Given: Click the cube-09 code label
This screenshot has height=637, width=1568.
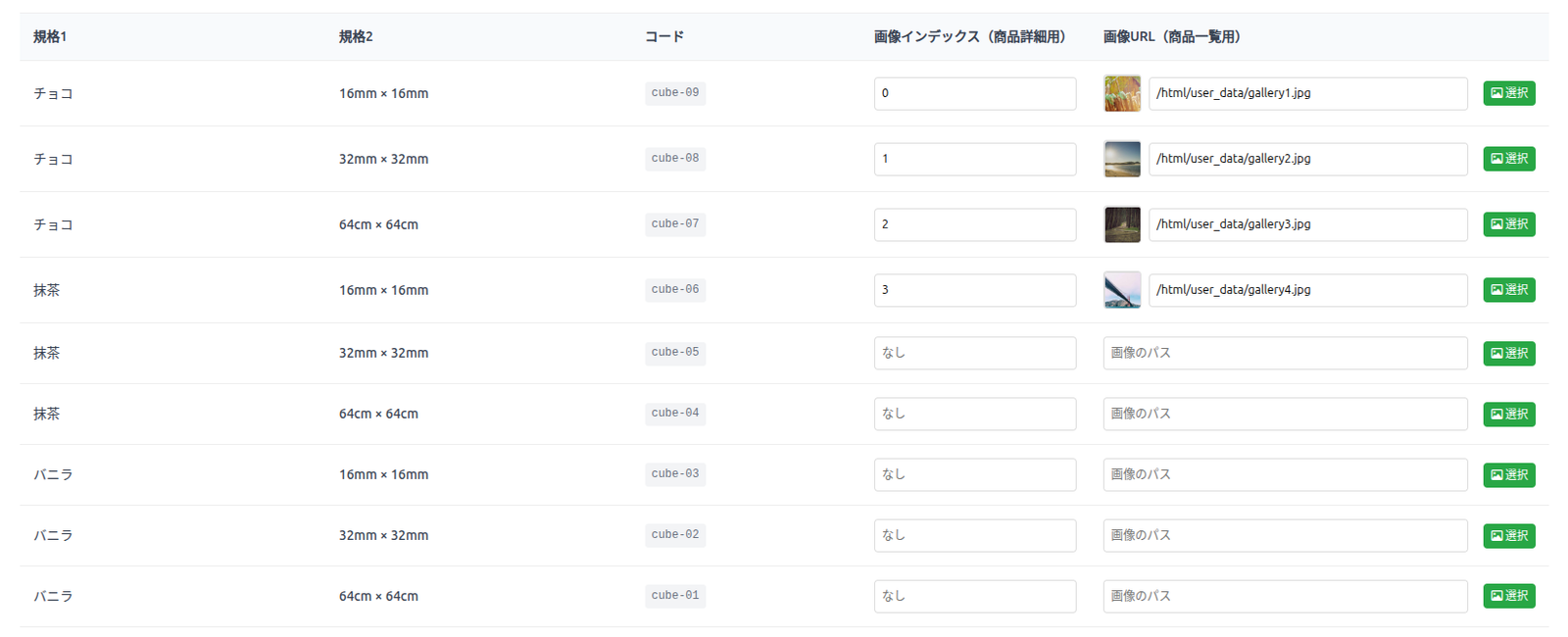Looking at the screenshot, I should coord(675,93).
